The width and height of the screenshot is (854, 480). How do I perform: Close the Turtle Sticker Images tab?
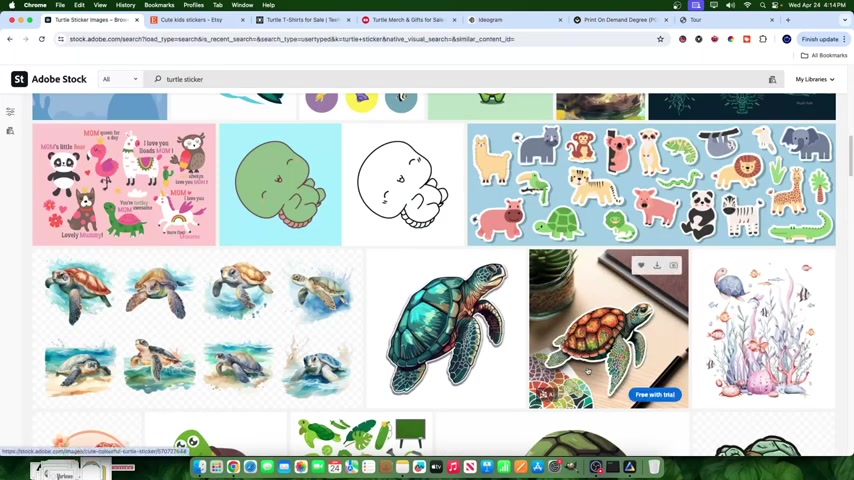[x=137, y=20]
